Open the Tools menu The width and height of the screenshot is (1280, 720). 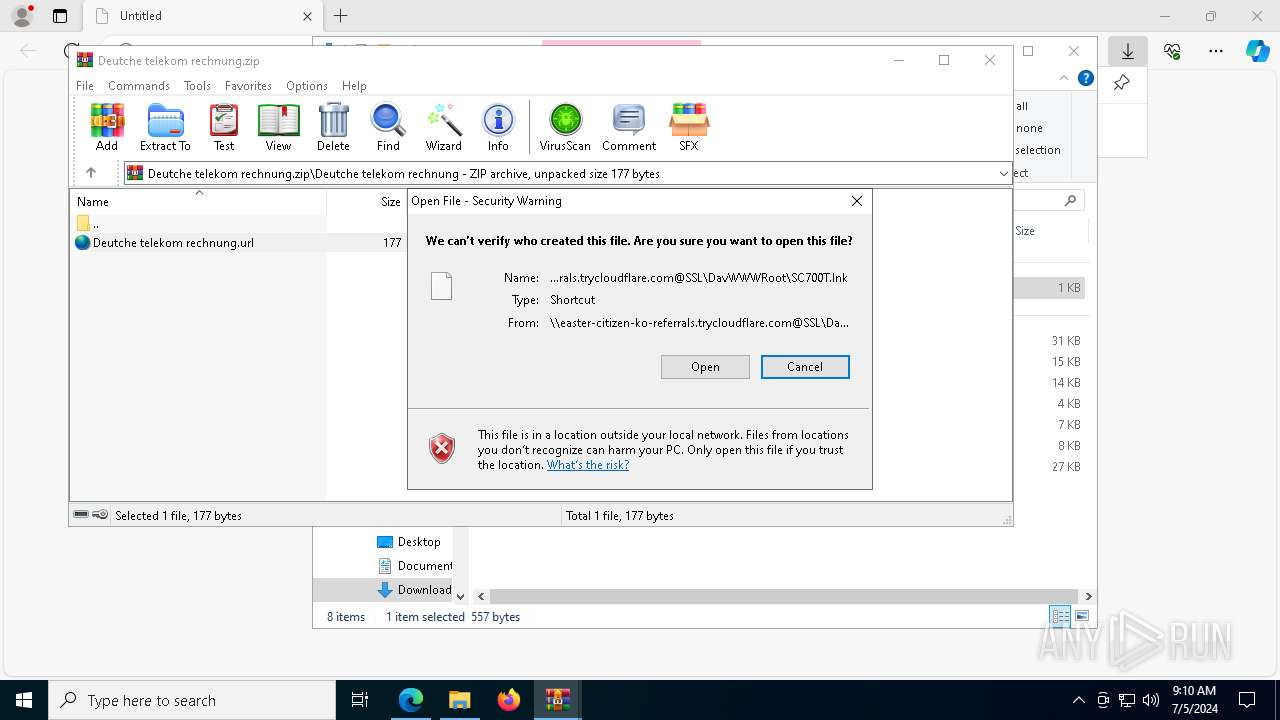click(197, 86)
